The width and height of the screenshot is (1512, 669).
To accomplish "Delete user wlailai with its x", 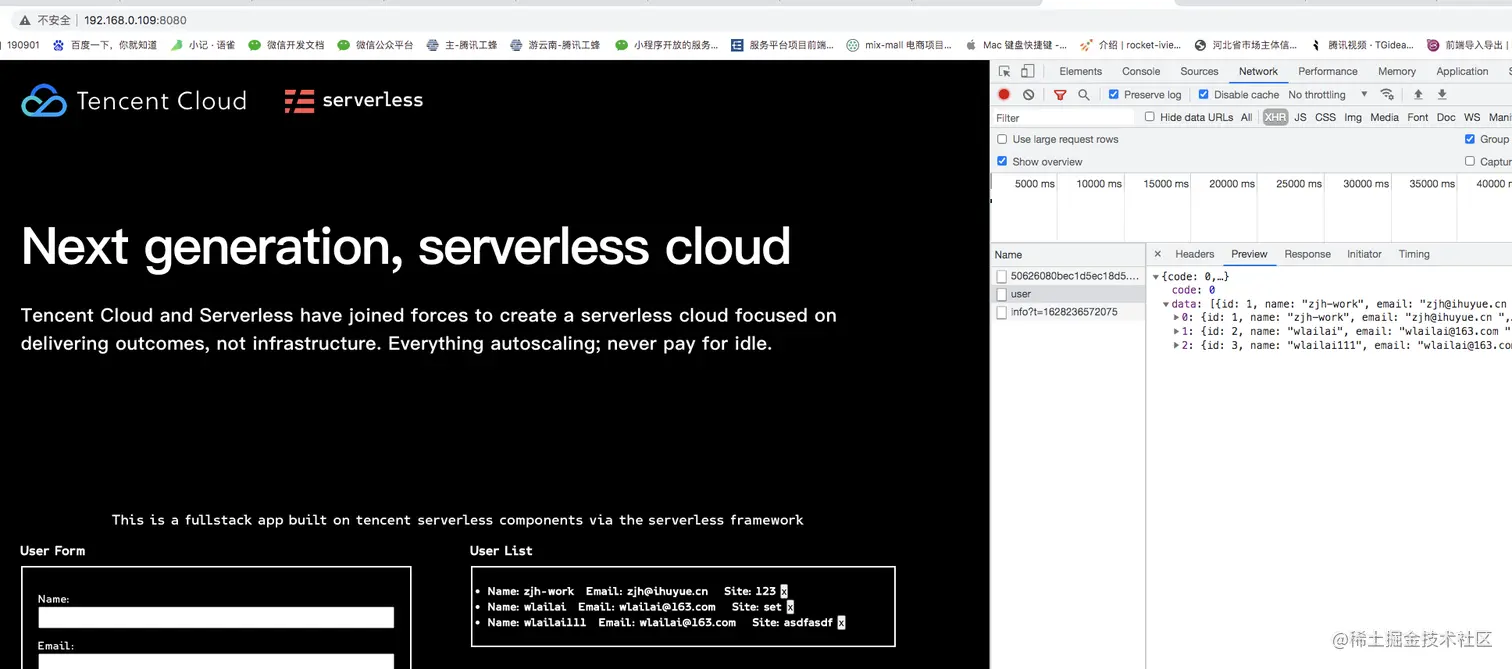I will (790, 607).
